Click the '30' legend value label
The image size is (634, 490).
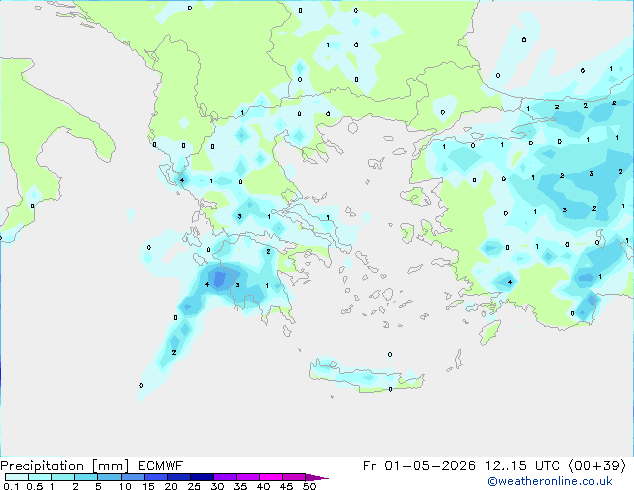(x=217, y=486)
